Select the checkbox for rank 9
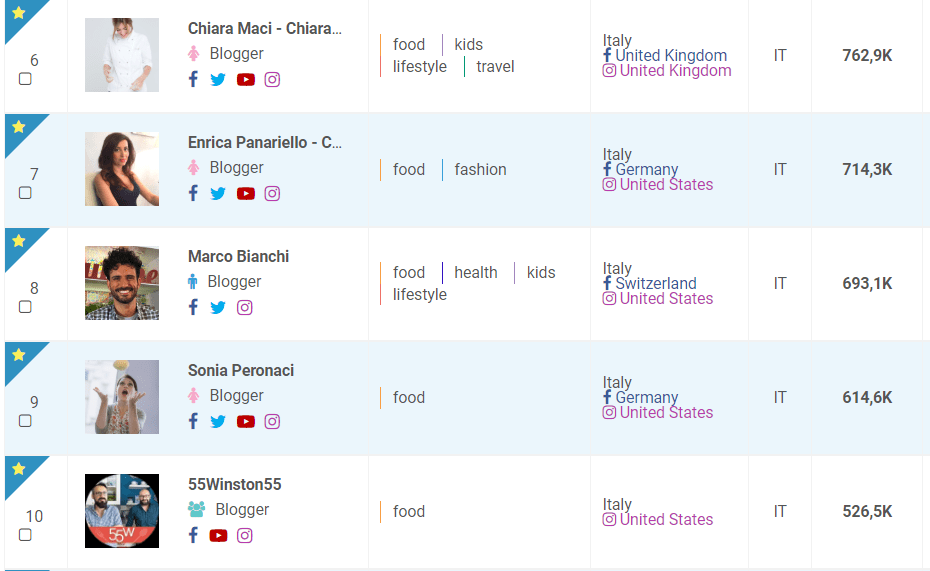The height and width of the screenshot is (571, 930). coord(25,420)
